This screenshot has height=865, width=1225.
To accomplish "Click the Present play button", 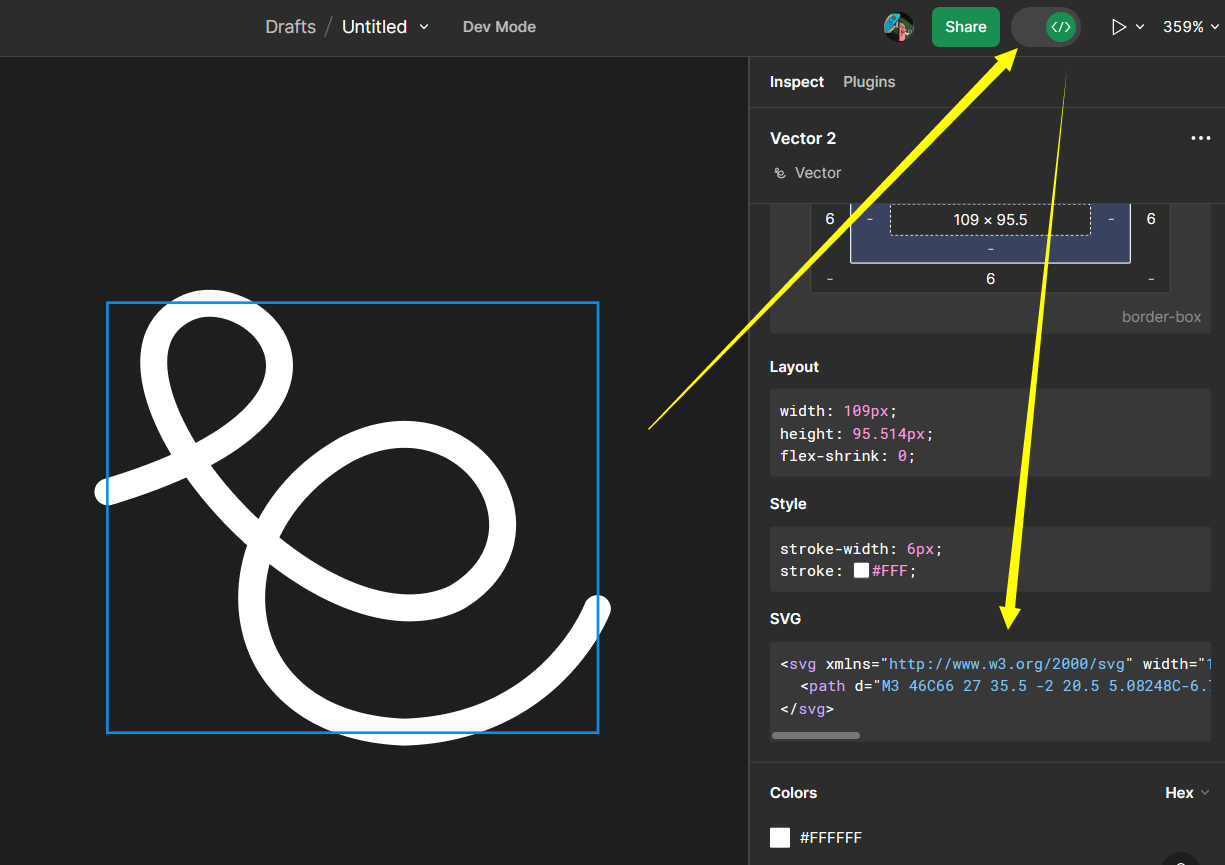I will [1119, 27].
